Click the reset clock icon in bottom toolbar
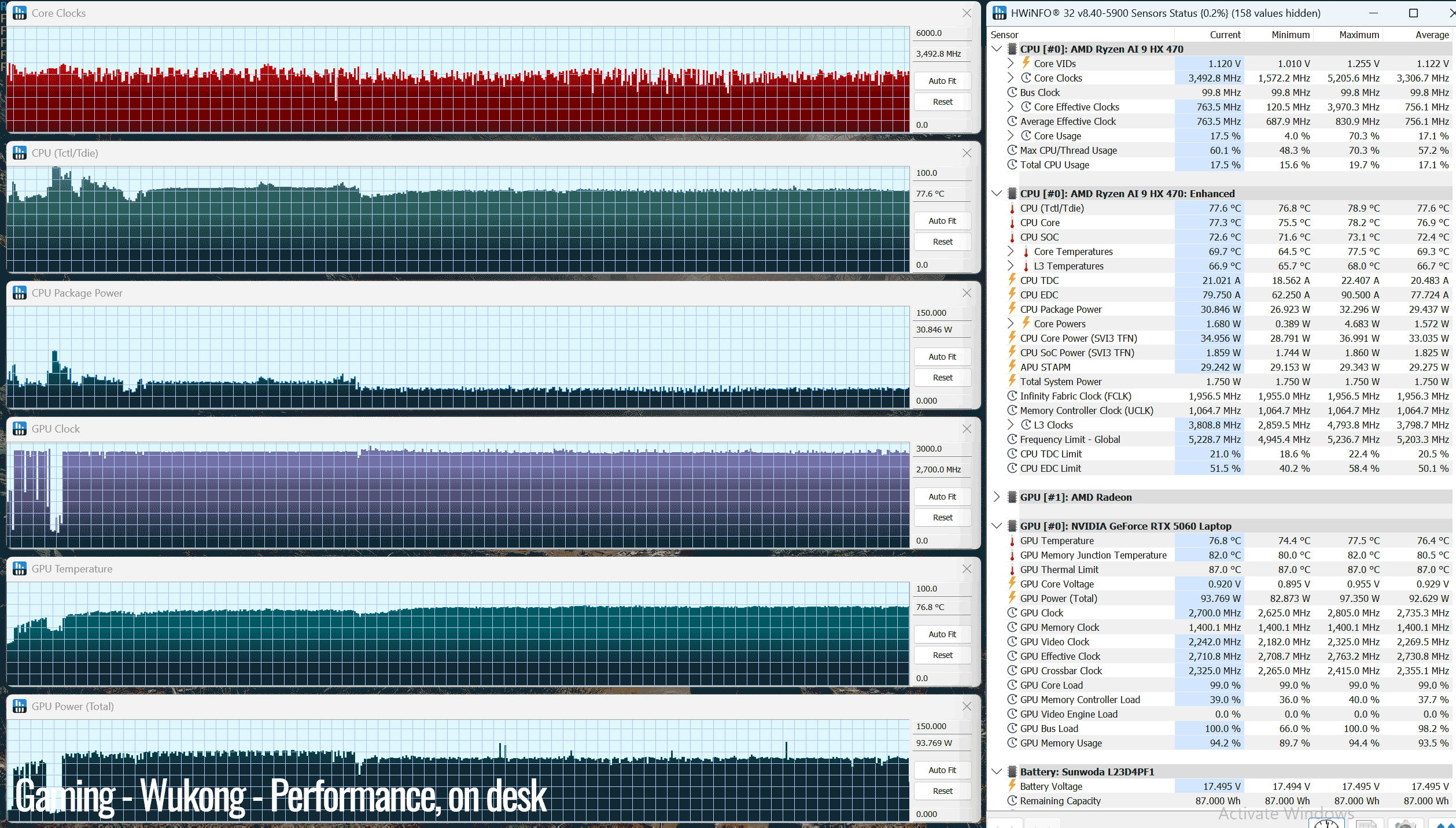This screenshot has width=1456, height=828. [x=1326, y=823]
